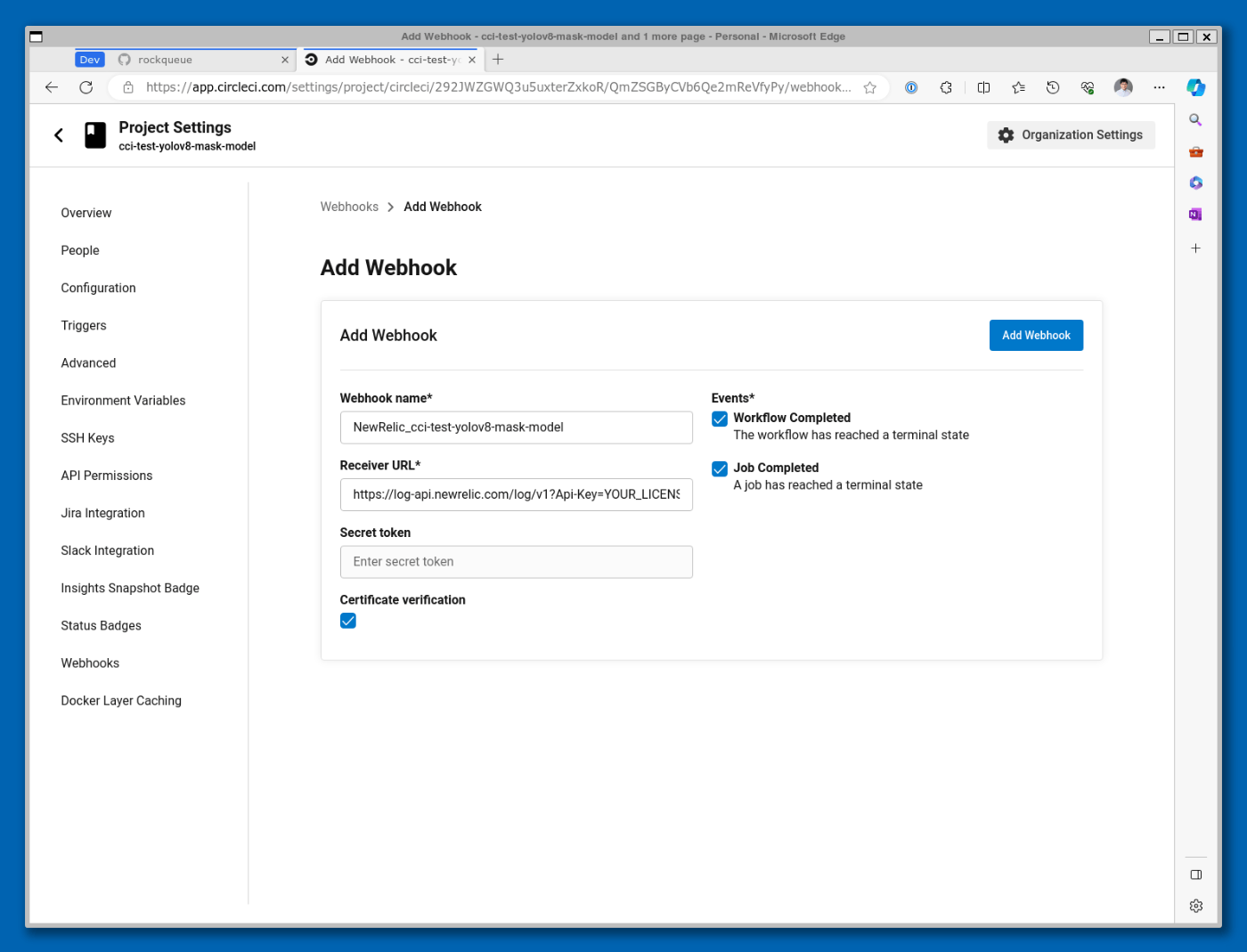Click the project book icon
Viewport: 1247px width, 952px height.
point(95,135)
